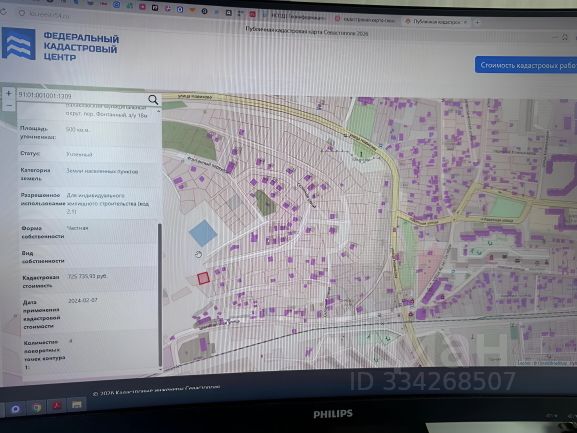Click the magnifier search icon
This screenshot has height=433, width=577.
coord(153,99)
